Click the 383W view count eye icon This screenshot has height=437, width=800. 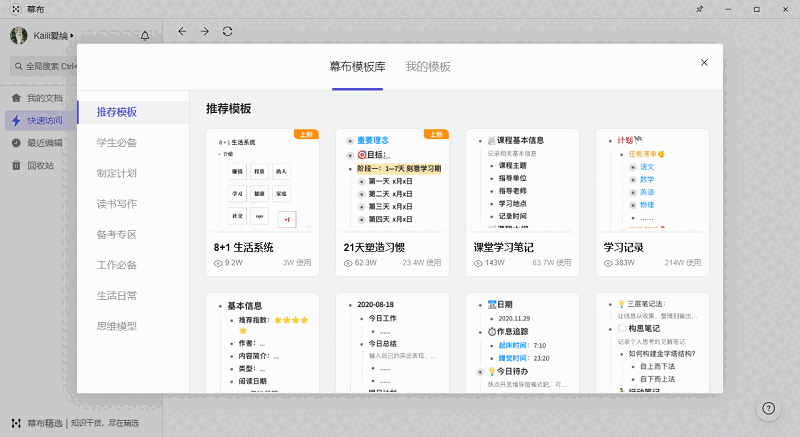tap(608, 263)
